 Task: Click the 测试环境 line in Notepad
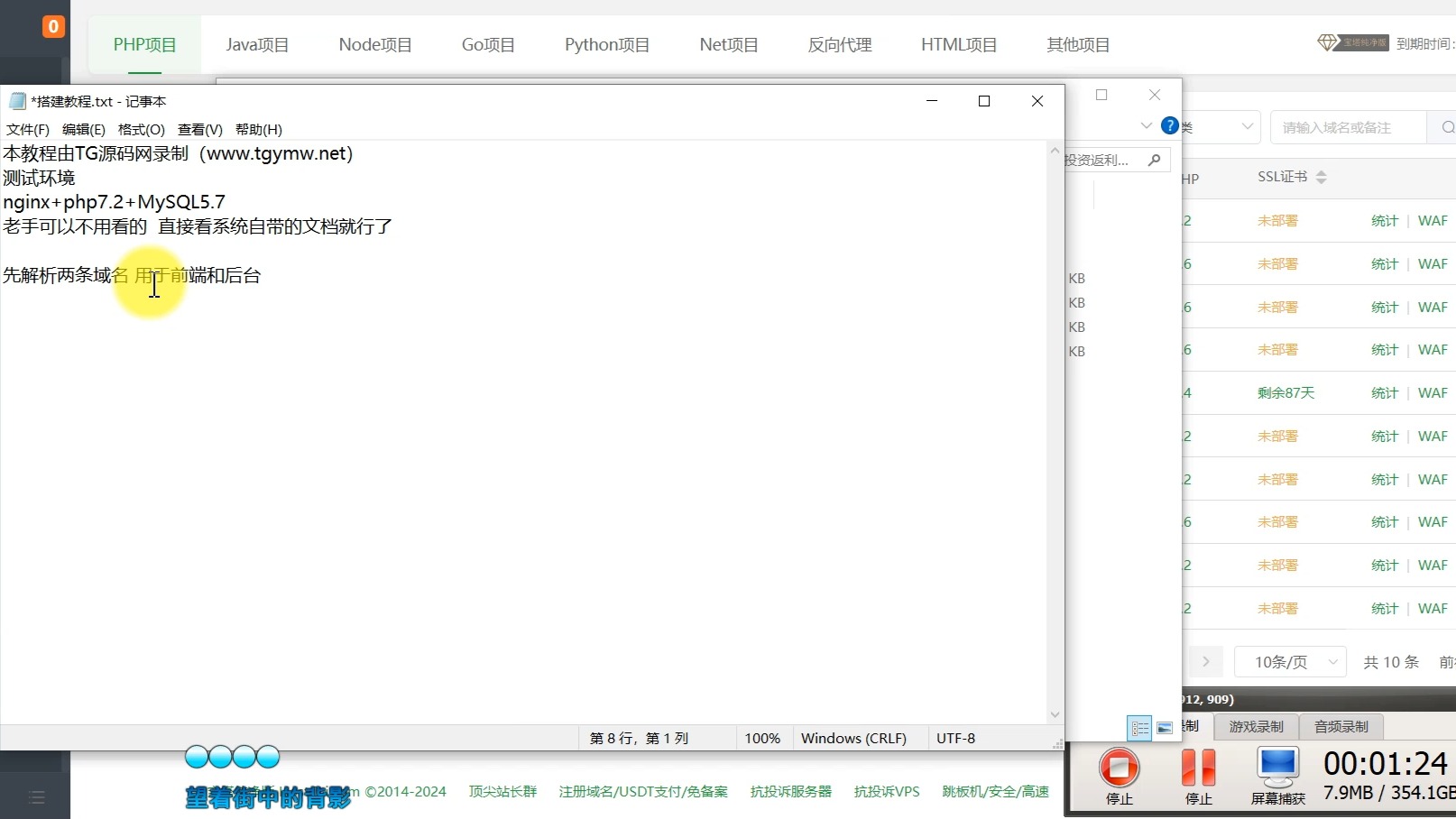pyautogui.click(x=39, y=178)
